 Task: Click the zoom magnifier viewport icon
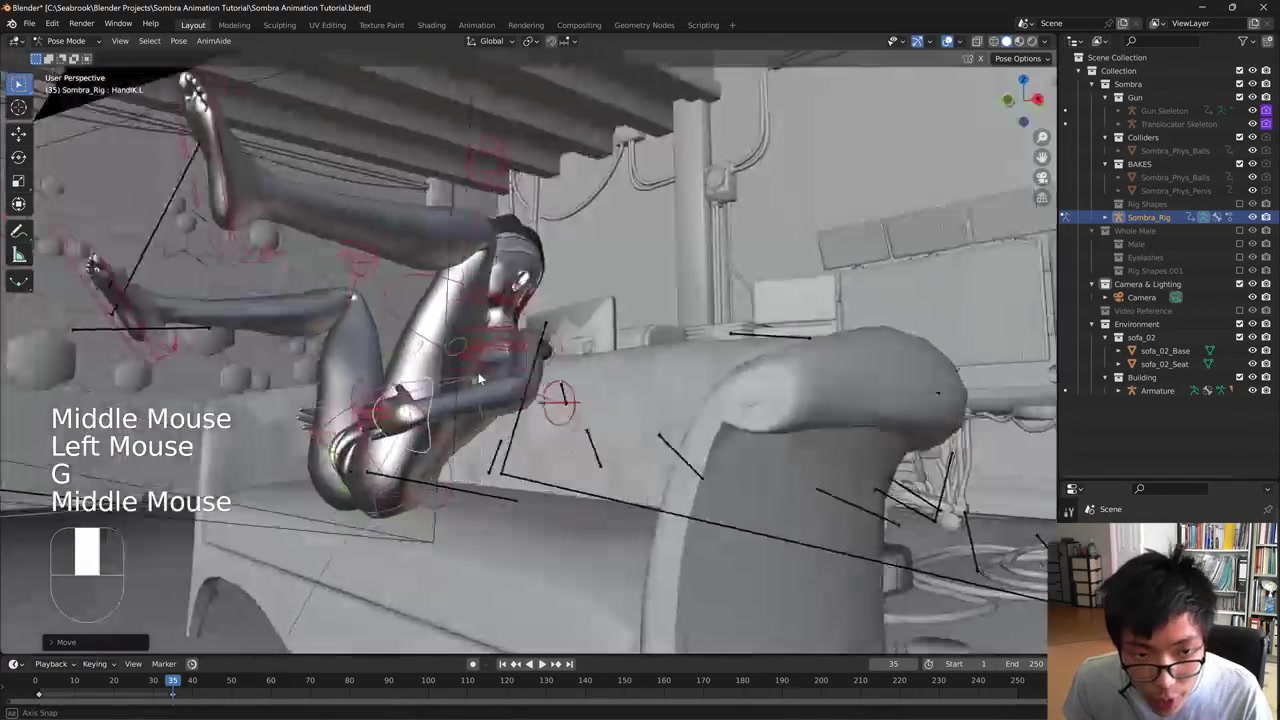point(1042,137)
